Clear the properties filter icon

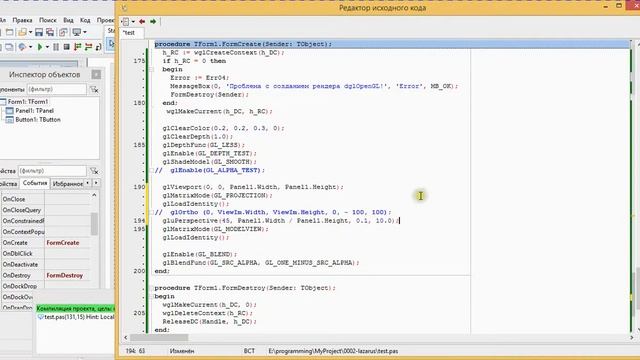pyautogui.click(x=94, y=171)
